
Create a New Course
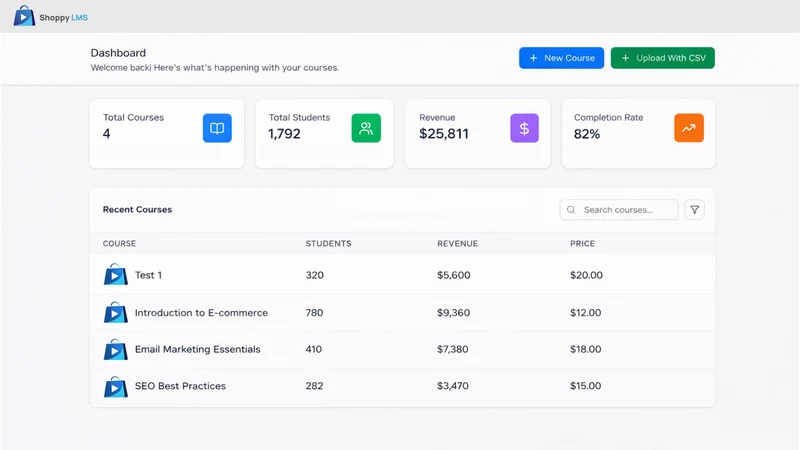click(x=561, y=58)
